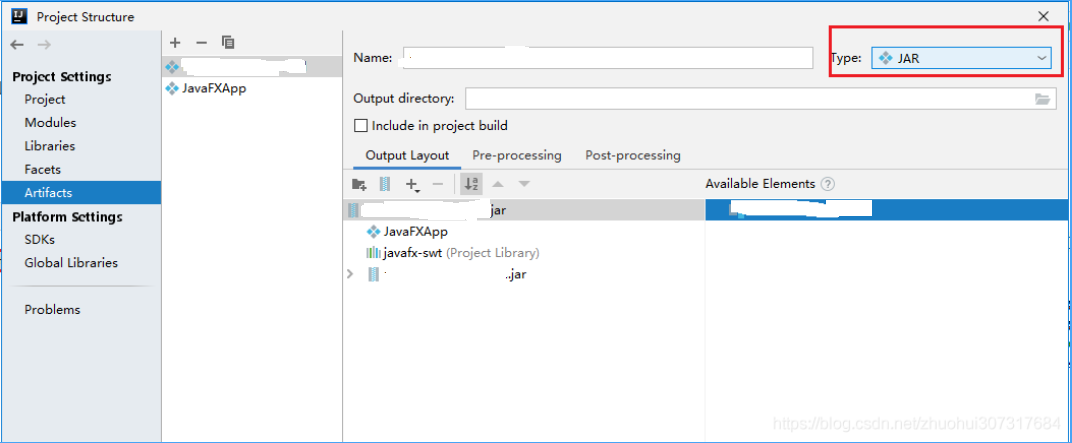Open SDKs platform settings
The width and height of the screenshot is (1072, 443).
pyautogui.click(x=40, y=240)
